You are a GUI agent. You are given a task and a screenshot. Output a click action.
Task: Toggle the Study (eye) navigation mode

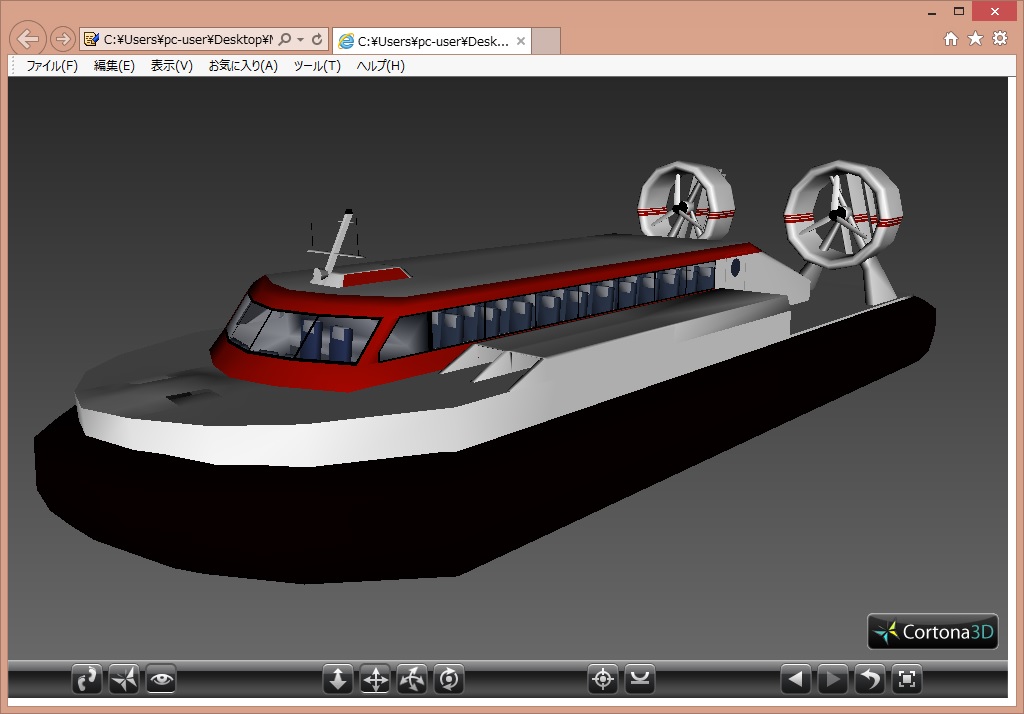click(x=161, y=680)
